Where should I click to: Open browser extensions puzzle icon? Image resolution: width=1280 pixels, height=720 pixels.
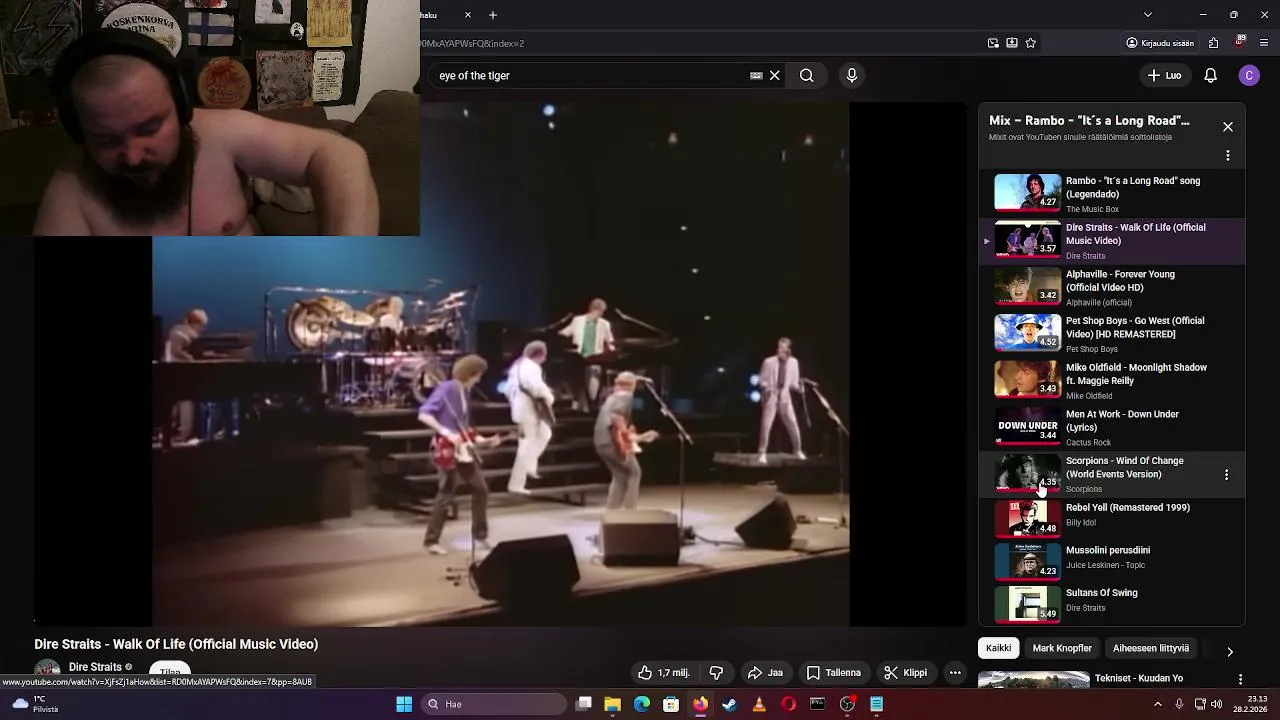[x=1213, y=43]
